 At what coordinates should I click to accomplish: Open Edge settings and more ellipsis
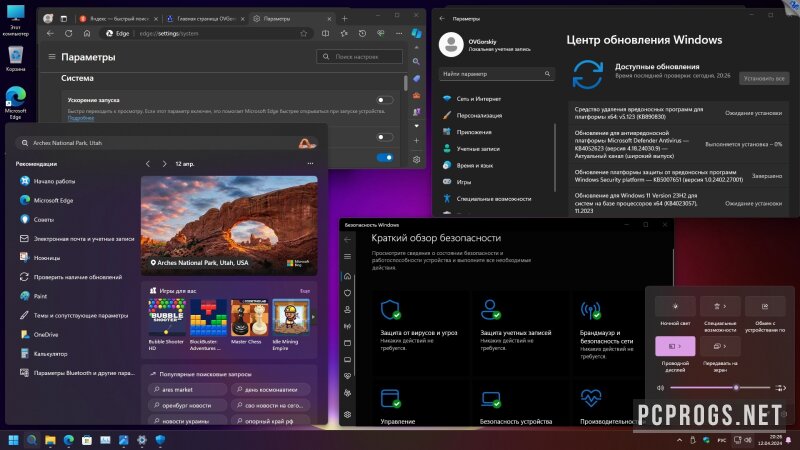(x=399, y=33)
